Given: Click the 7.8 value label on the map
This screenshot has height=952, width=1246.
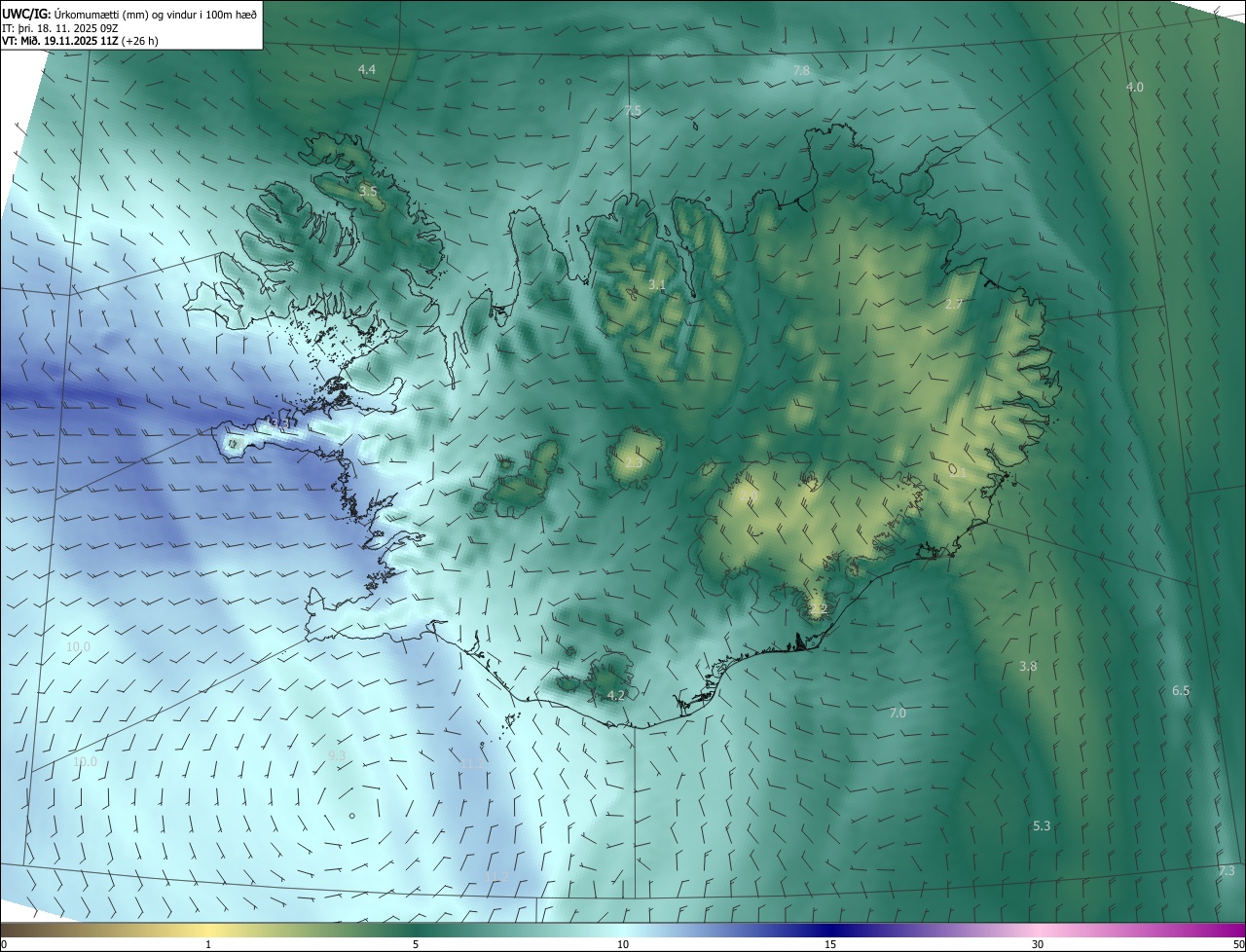Looking at the screenshot, I should click(801, 70).
